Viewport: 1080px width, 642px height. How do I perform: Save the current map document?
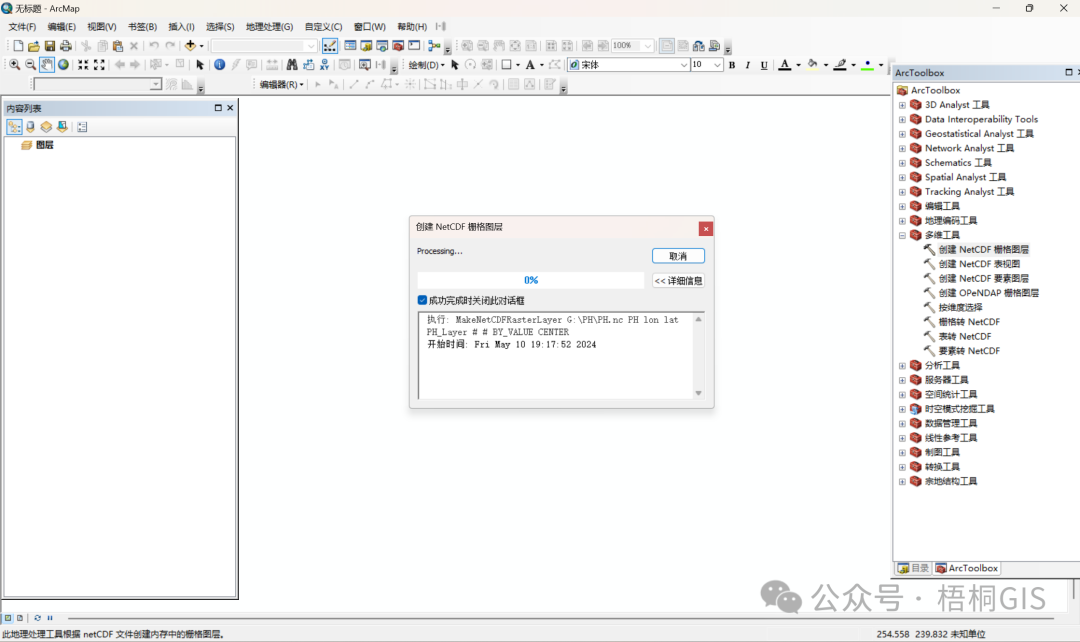(50, 46)
